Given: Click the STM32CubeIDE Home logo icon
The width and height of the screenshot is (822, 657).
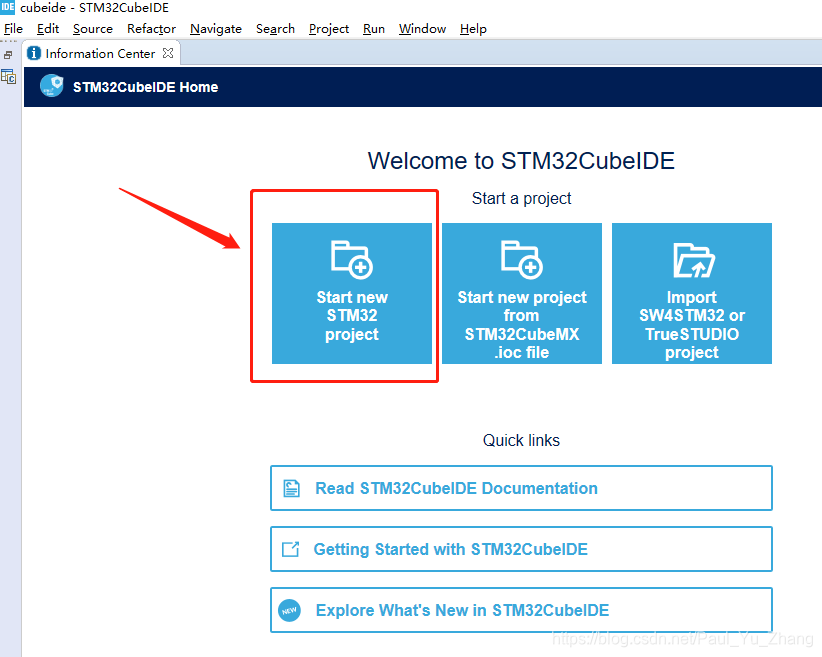Looking at the screenshot, I should 51,86.
